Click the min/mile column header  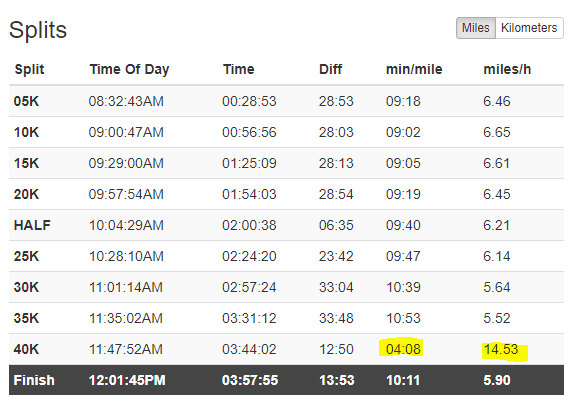[x=414, y=69]
